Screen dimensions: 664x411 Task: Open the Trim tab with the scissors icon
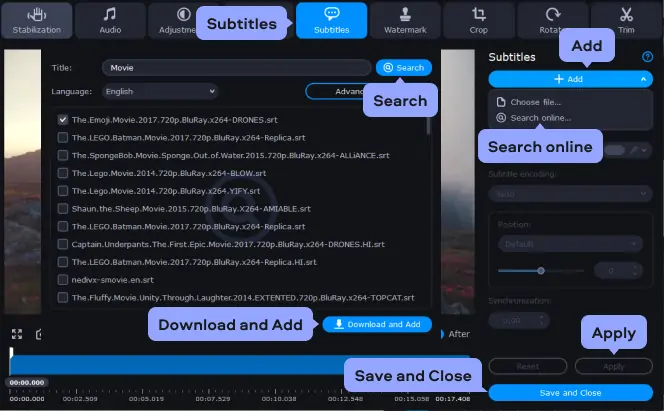627,21
